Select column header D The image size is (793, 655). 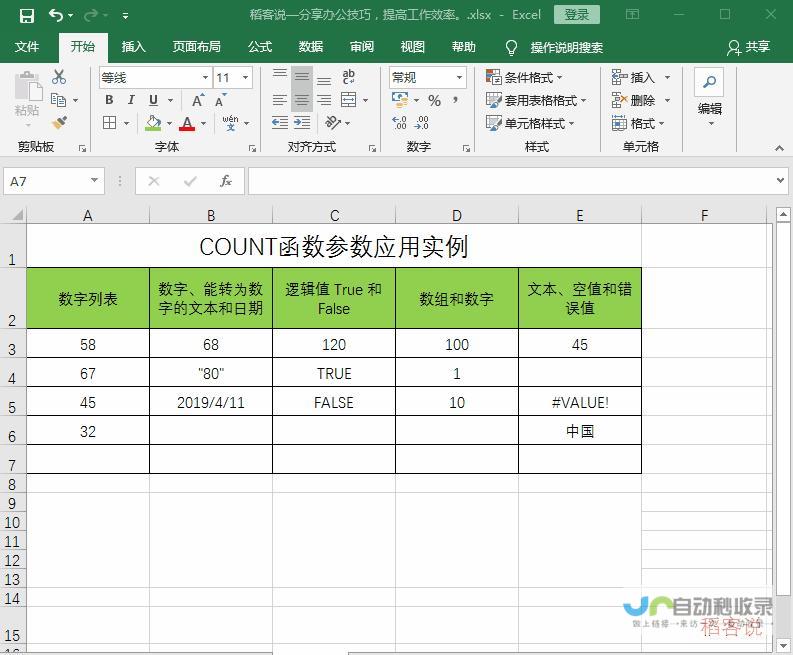click(457, 215)
